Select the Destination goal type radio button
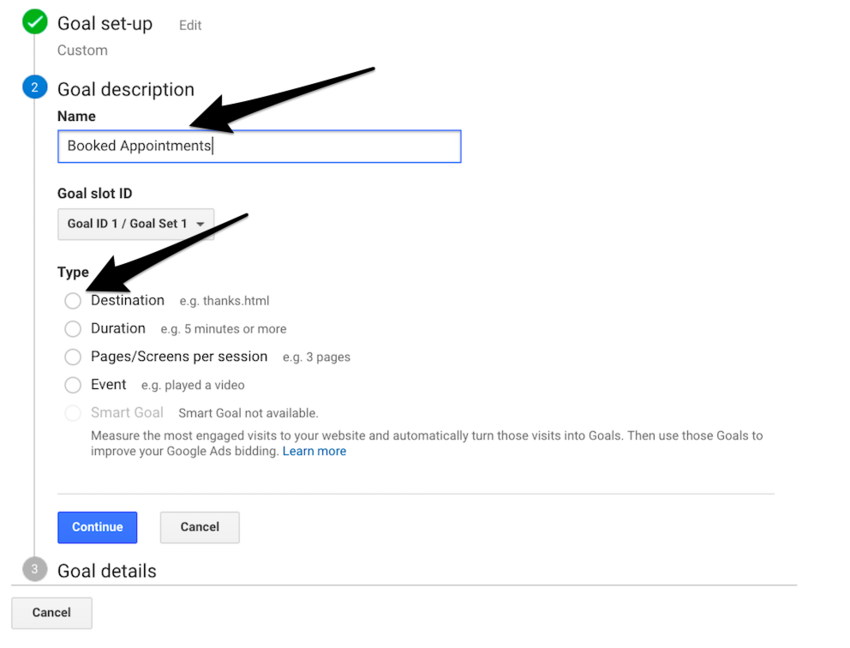Viewport: 850px width, 648px height. pyautogui.click(x=73, y=301)
